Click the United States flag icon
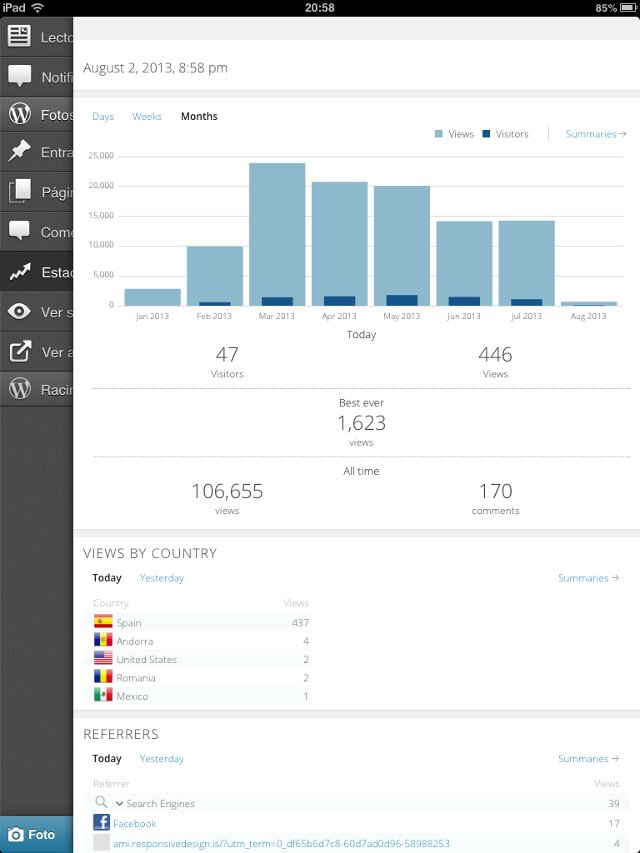The image size is (640, 853). (x=103, y=658)
